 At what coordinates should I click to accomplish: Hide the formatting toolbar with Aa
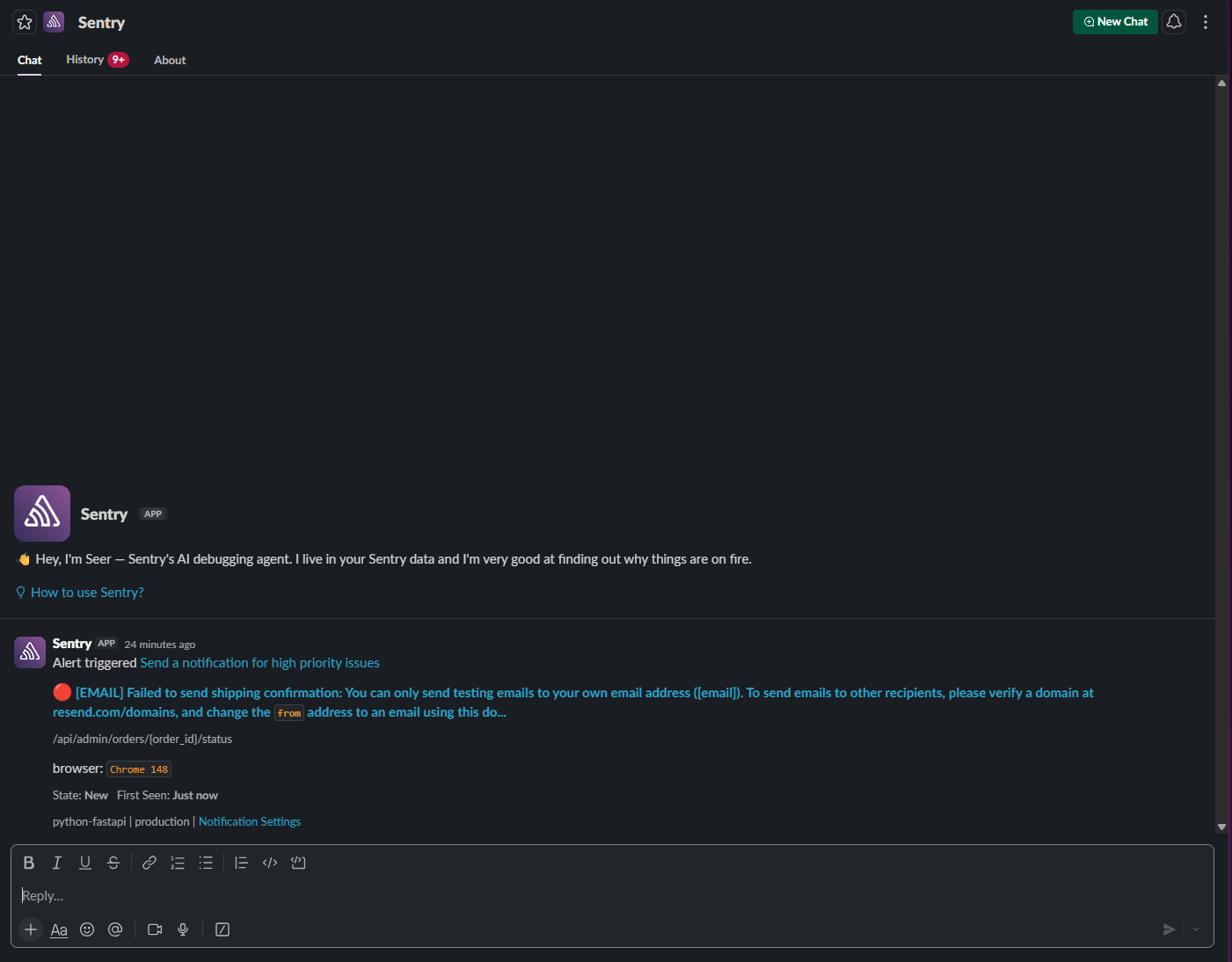point(59,929)
